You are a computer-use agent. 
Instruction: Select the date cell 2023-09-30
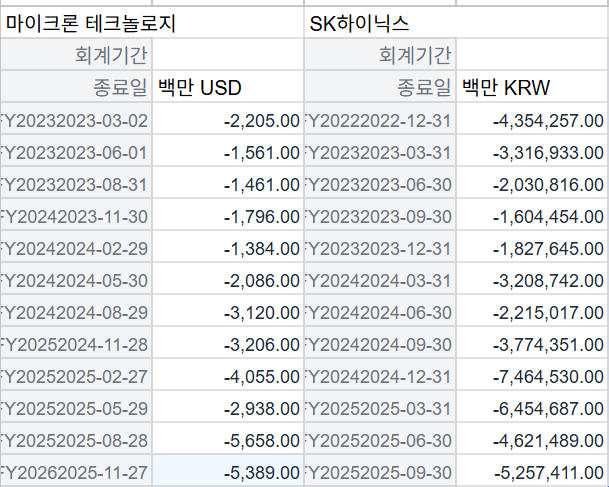[380, 215]
